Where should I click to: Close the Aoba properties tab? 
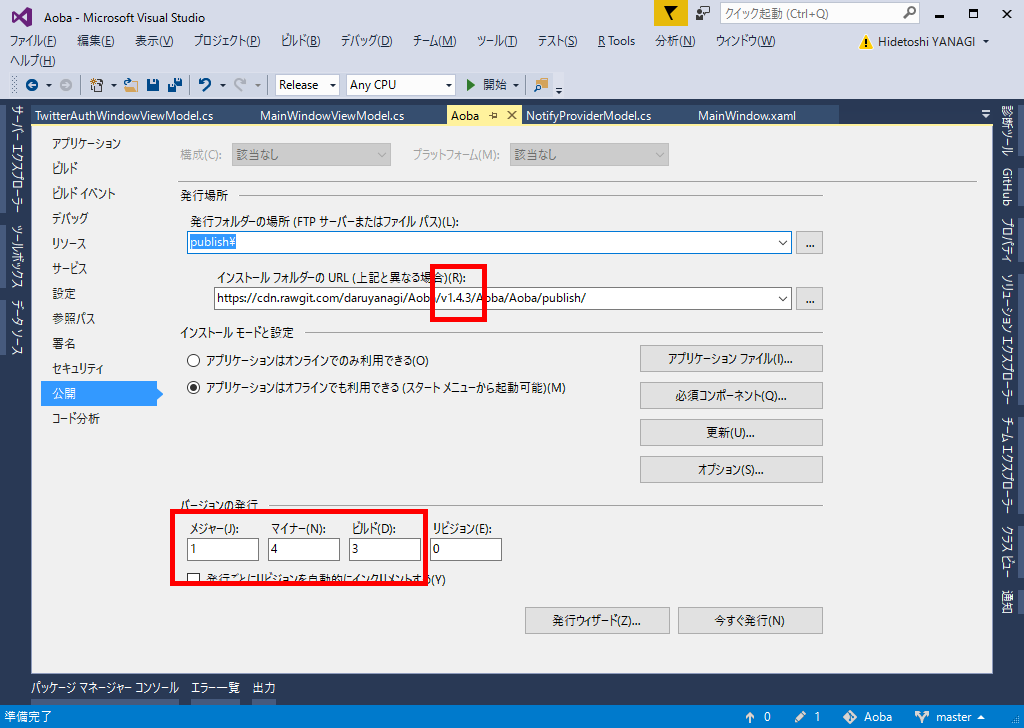[x=512, y=116]
